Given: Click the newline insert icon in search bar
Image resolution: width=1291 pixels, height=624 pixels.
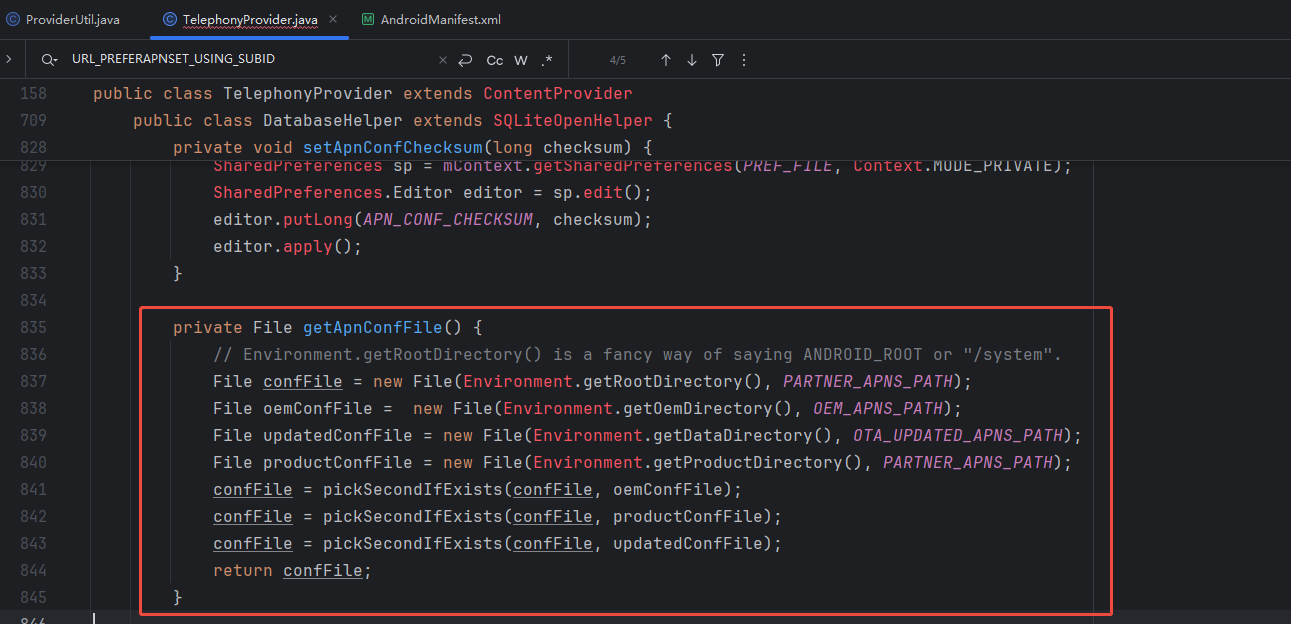Looking at the screenshot, I should (x=467, y=60).
